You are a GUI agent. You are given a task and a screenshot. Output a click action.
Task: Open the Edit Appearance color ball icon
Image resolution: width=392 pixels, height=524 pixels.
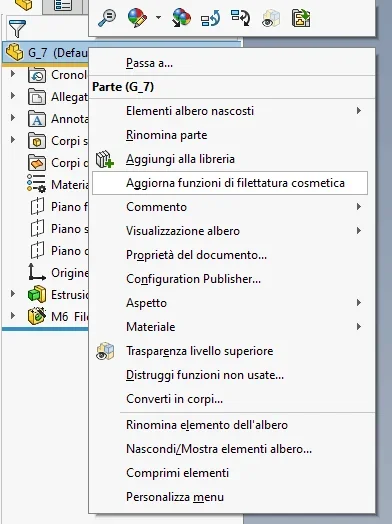137,18
